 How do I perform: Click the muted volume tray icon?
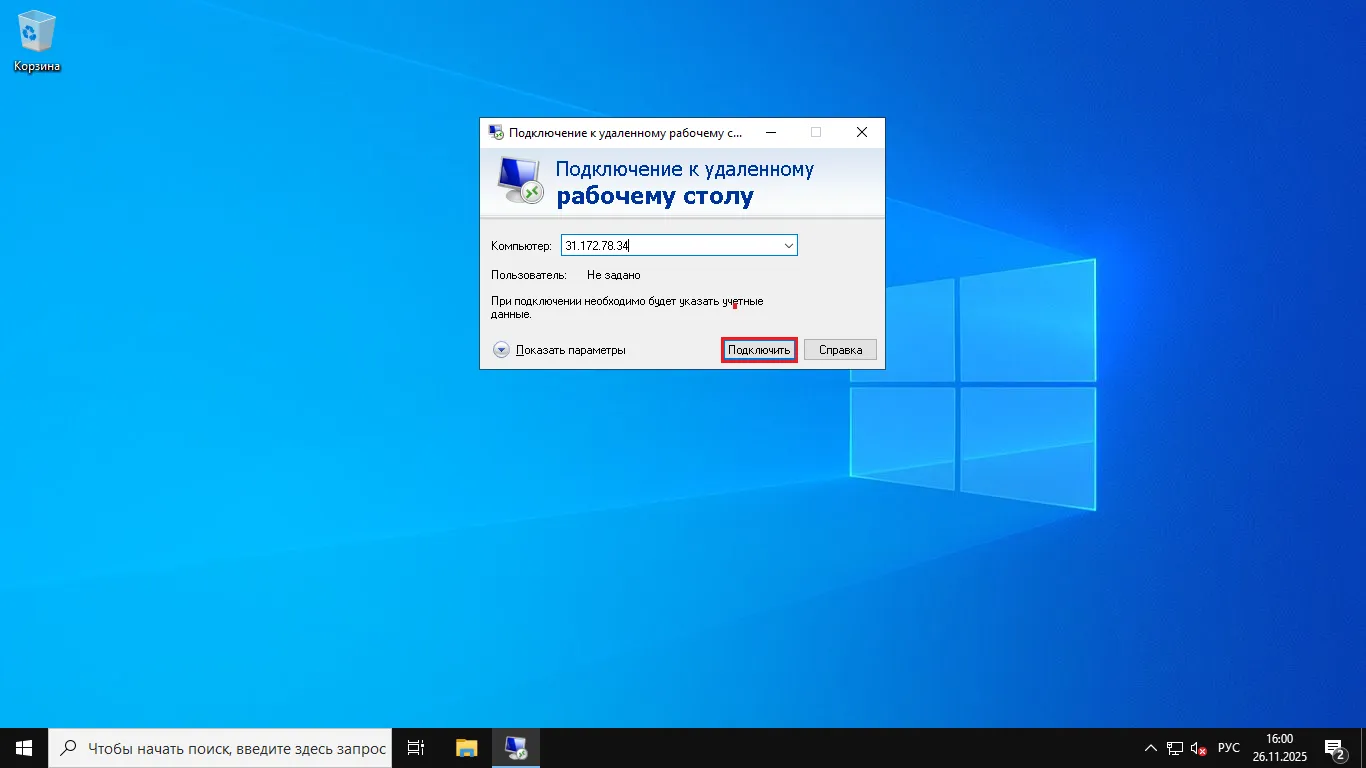(x=1198, y=748)
